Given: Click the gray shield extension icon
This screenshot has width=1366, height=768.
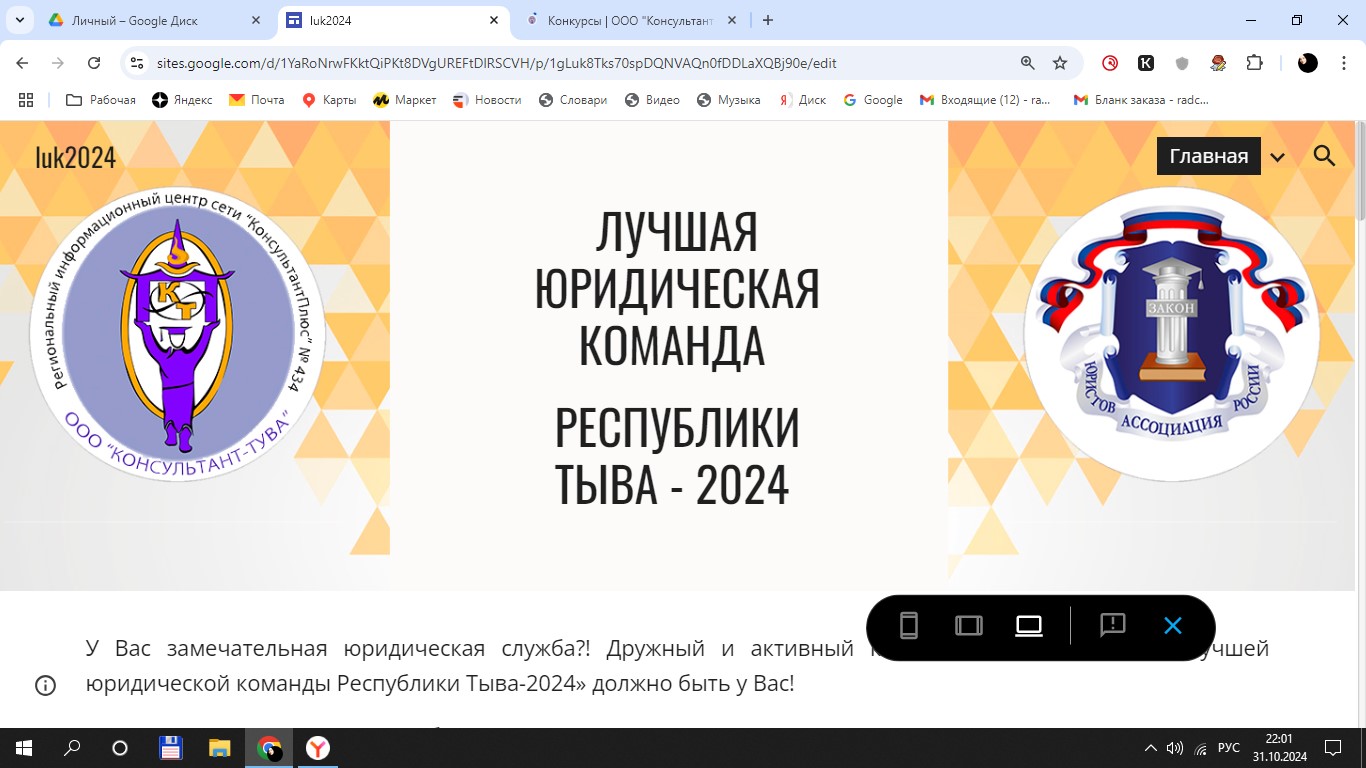Looking at the screenshot, I should click(1182, 63).
